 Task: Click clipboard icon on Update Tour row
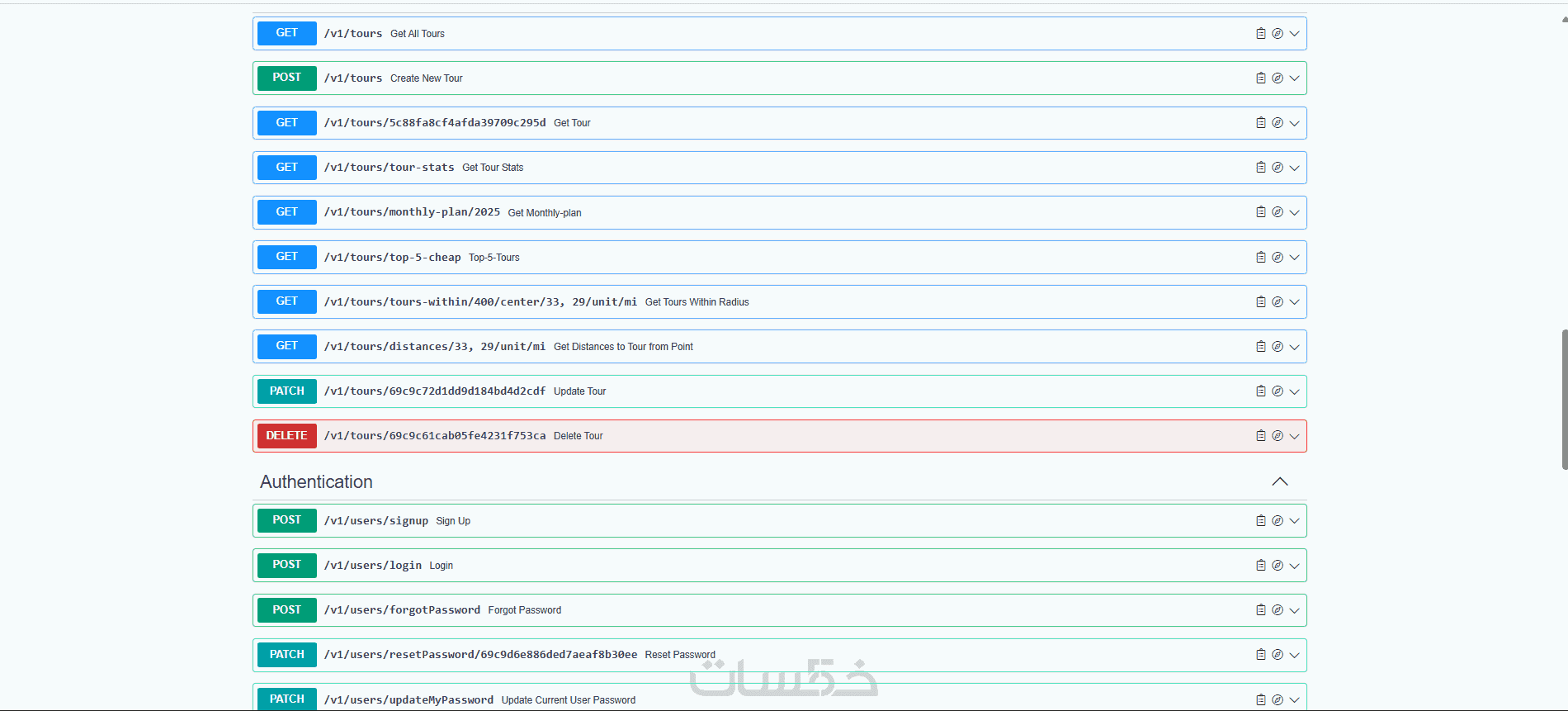point(1260,391)
